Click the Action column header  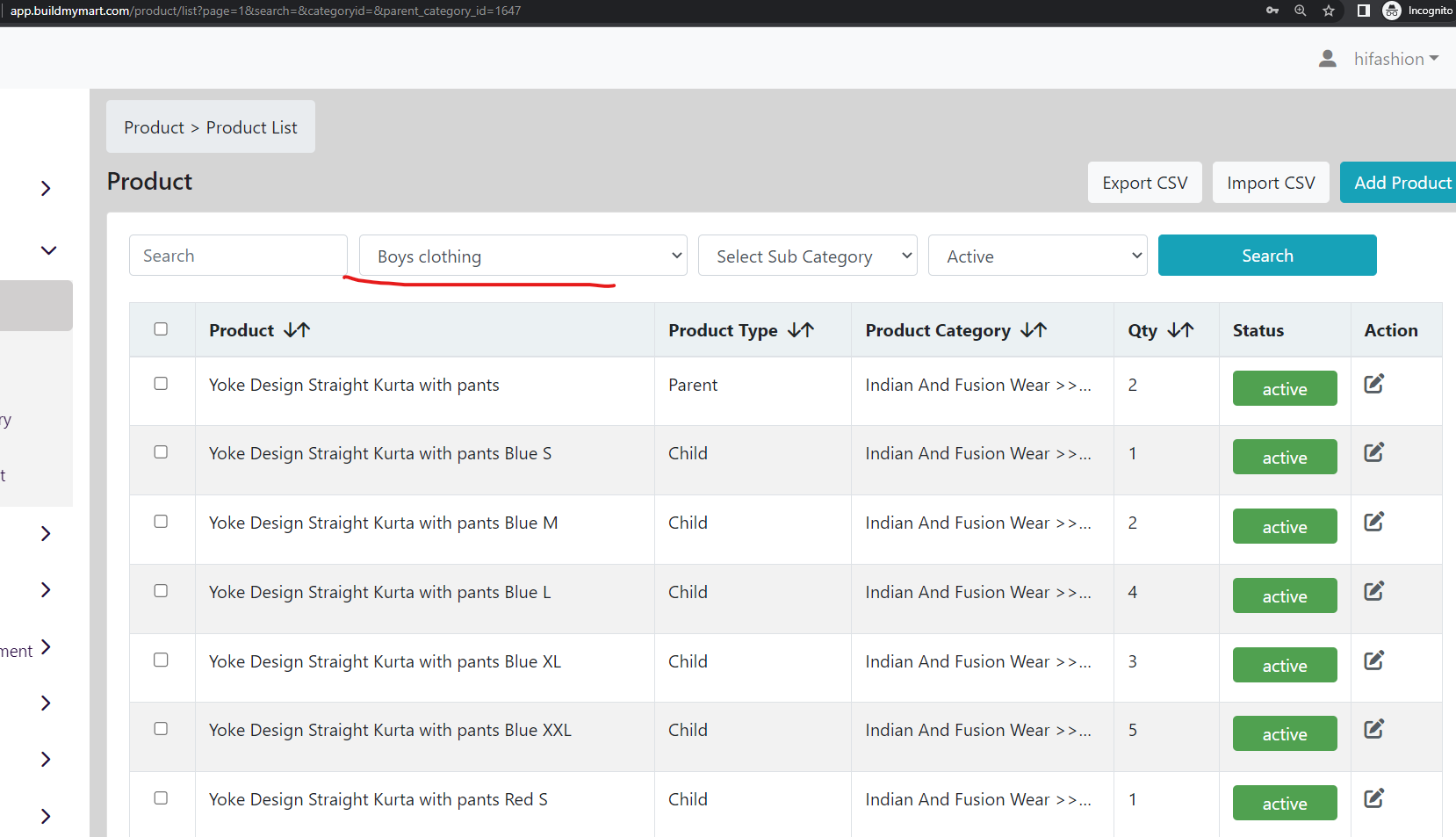tap(1391, 330)
